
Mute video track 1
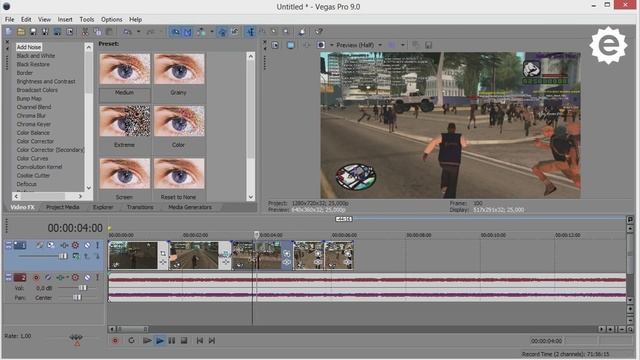[87, 245]
